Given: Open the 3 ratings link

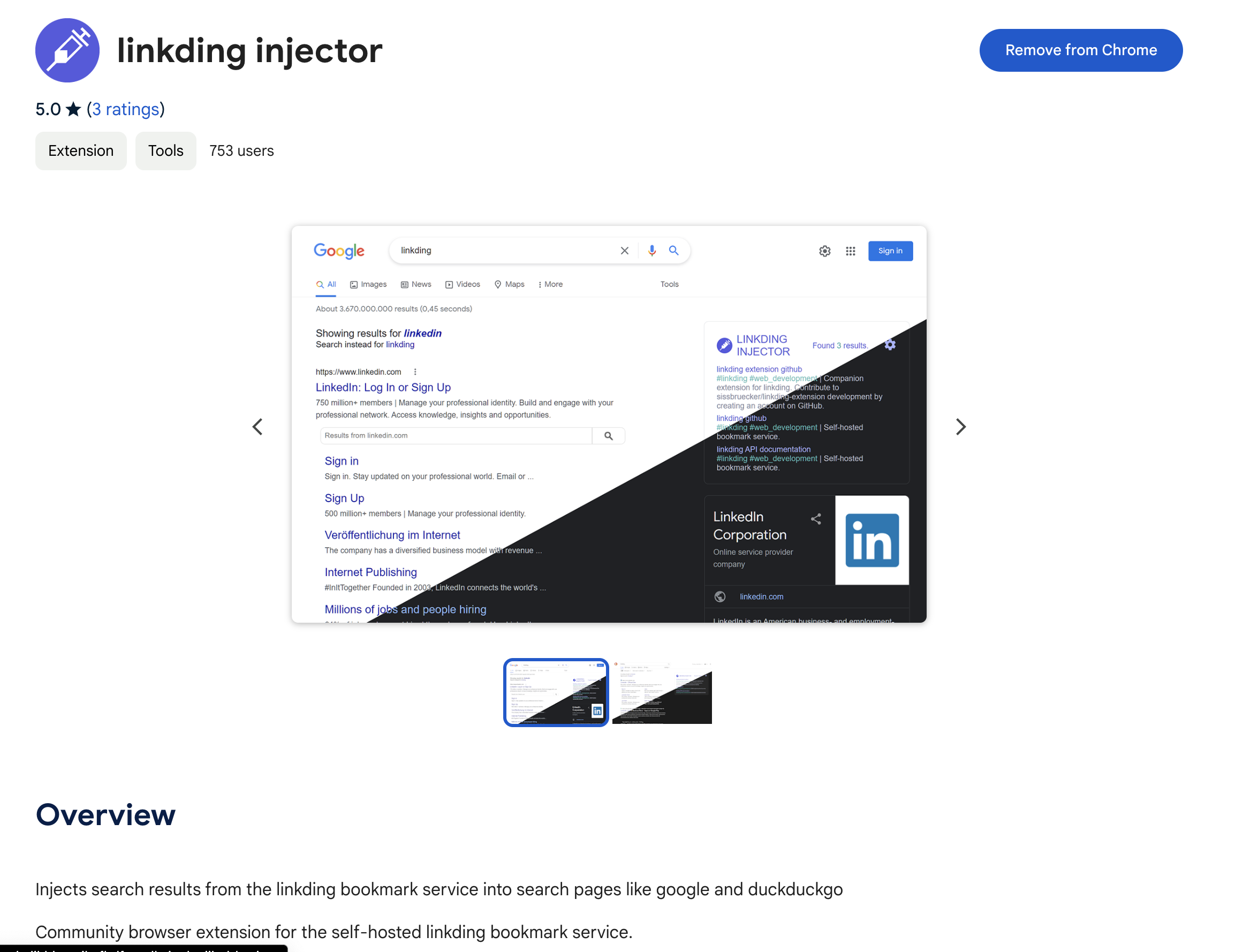Looking at the screenshot, I should (x=126, y=109).
